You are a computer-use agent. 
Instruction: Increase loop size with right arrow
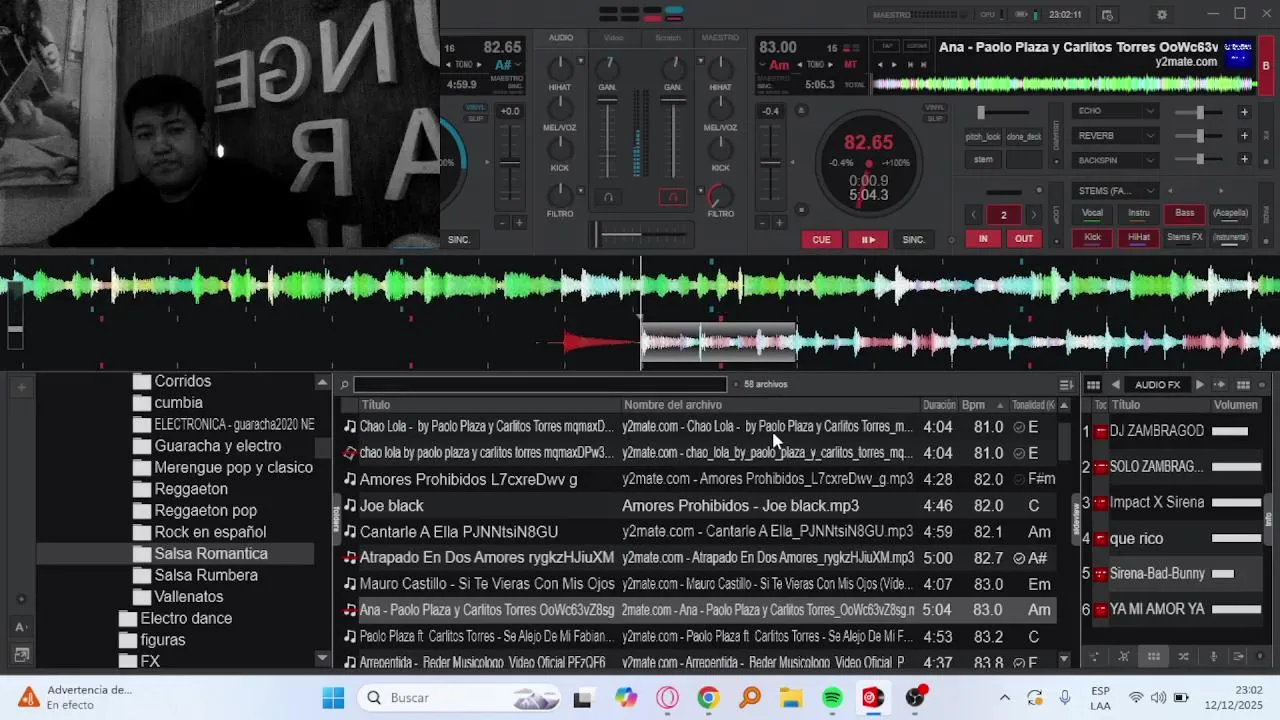1035,215
